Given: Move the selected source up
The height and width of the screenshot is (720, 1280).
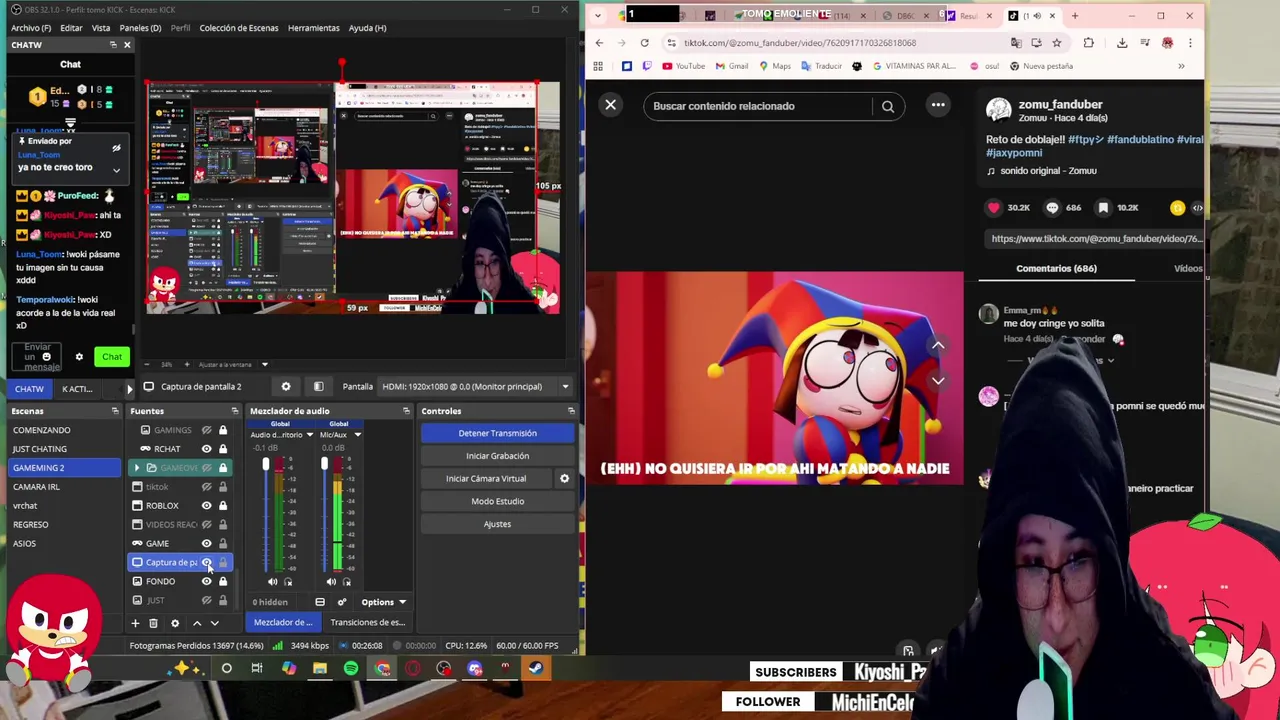Looking at the screenshot, I should click(196, 623).
